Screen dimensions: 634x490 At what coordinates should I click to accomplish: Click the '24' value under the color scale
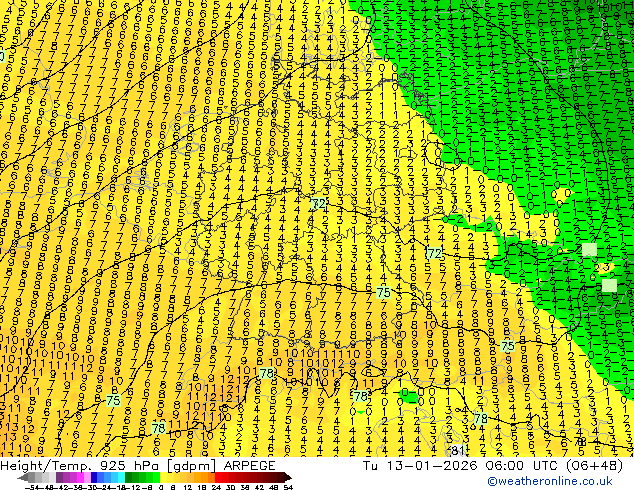[x=216, y=487]
